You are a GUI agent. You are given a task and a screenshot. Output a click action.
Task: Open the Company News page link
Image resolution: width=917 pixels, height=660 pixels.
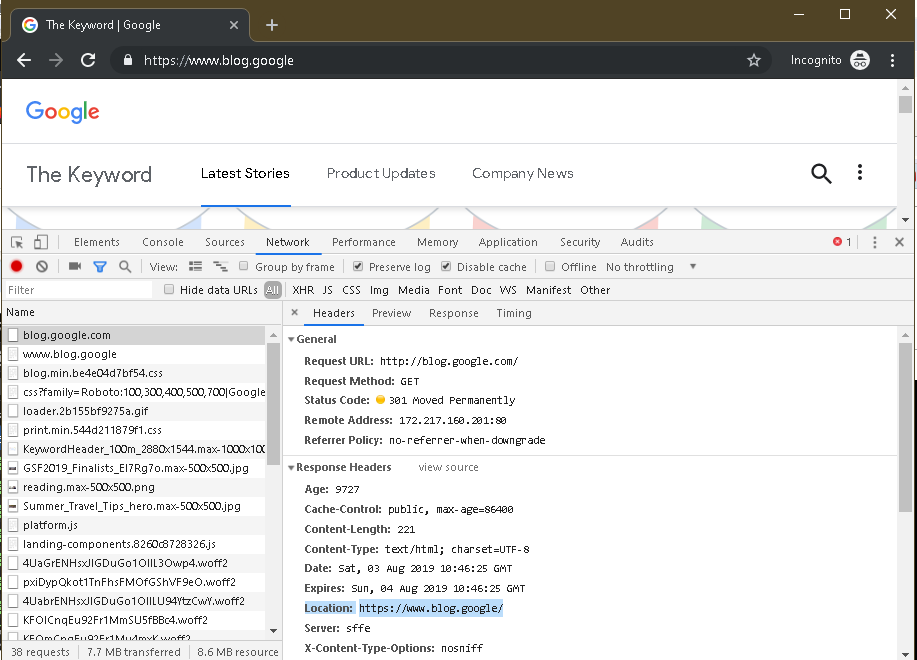(523, 174)
